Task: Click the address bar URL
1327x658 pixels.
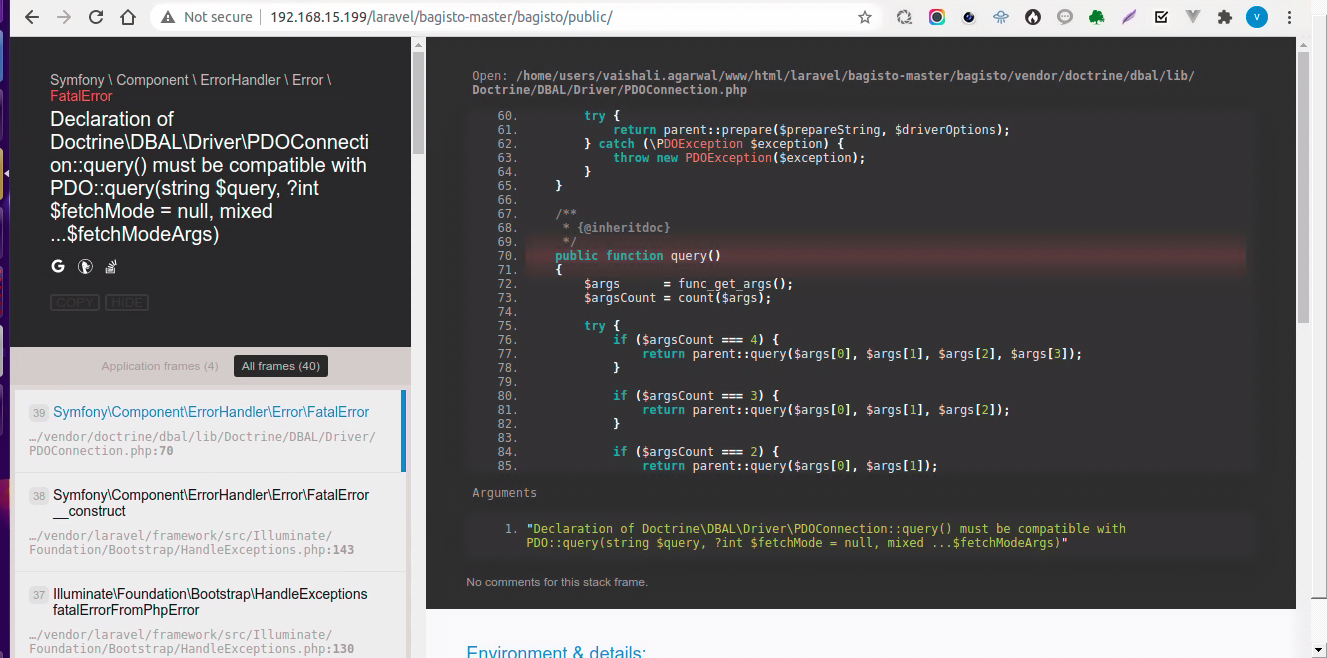Action: [441, 17]
